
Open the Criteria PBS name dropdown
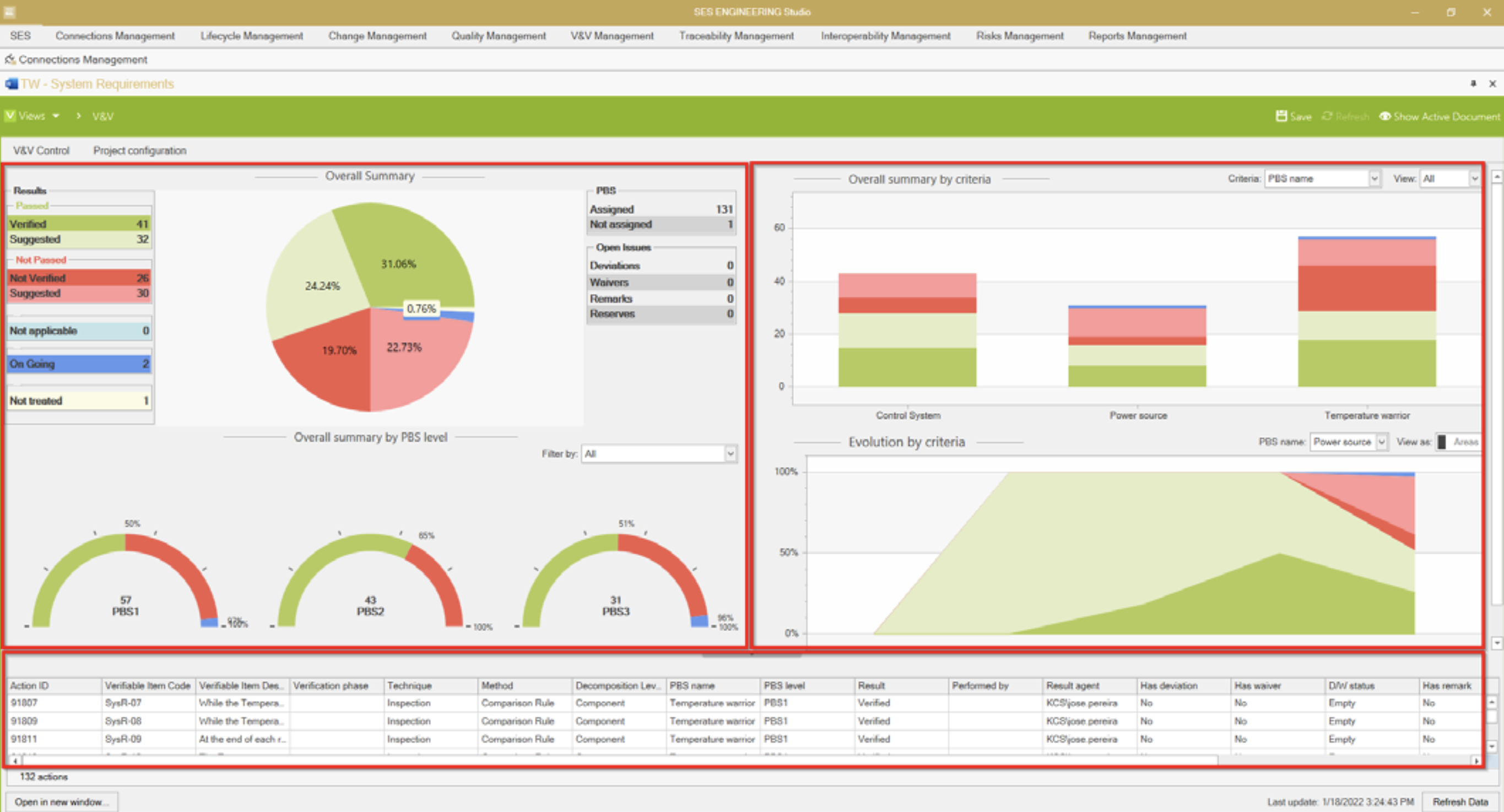(1374, 178)
